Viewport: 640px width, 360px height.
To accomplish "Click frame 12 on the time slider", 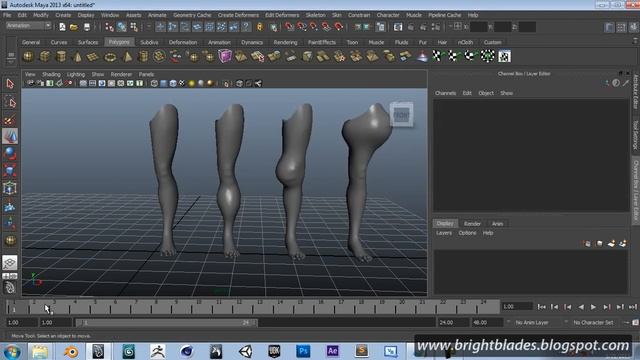I will pyautogui.click(x=239, y=307).
